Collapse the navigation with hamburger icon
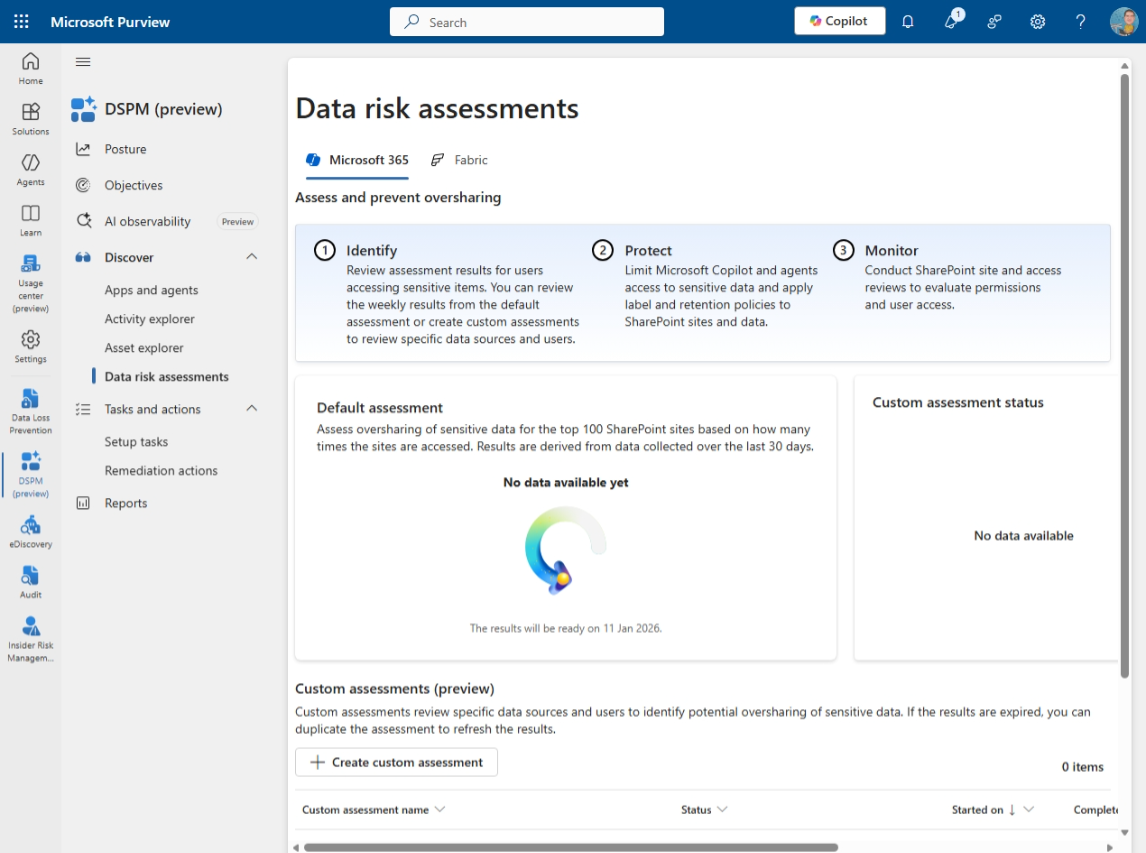1146x853 pixels. [83, 62]
